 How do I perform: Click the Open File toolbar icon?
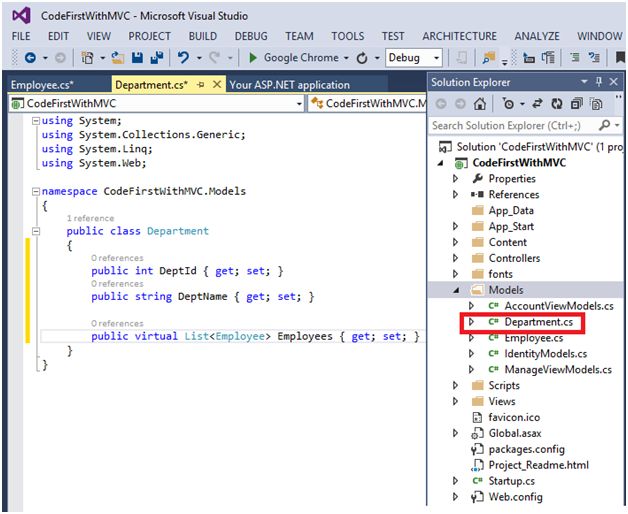pyautogui.click(x=117, y=58)
